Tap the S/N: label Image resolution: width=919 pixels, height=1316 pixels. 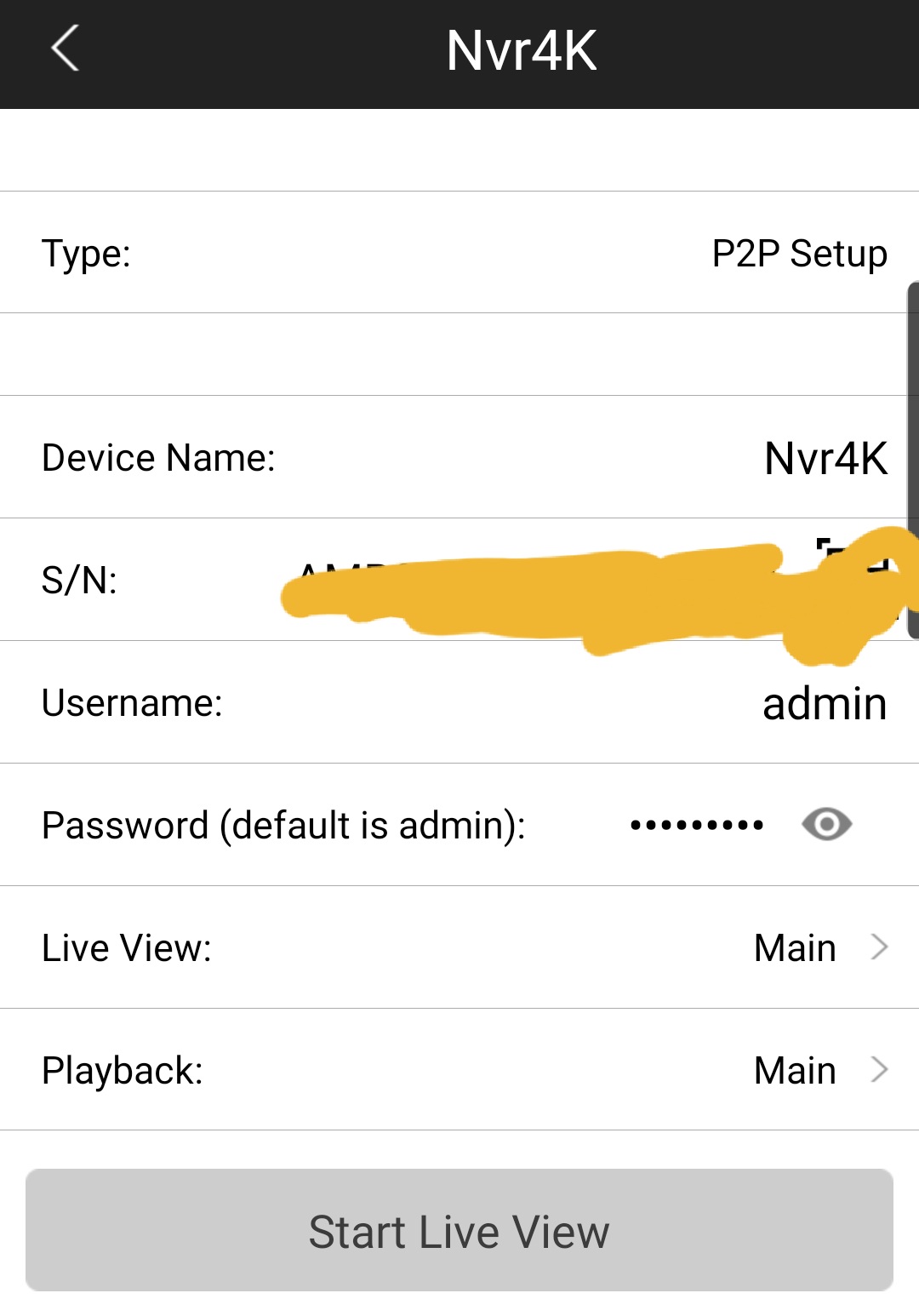click(79, 581)
